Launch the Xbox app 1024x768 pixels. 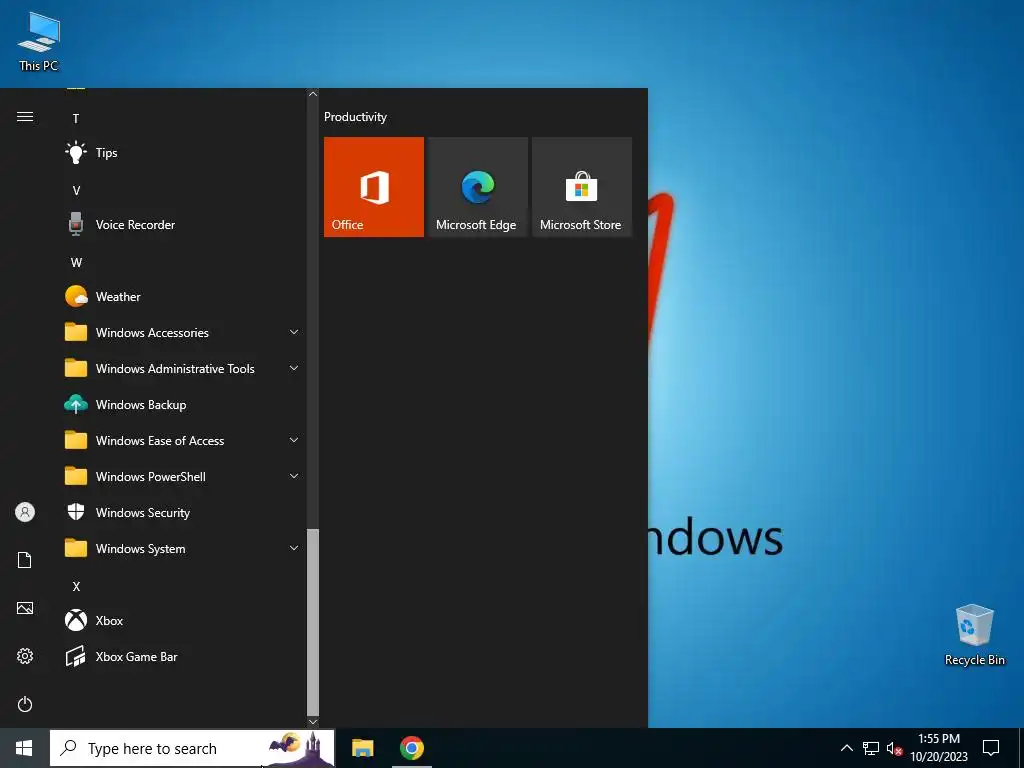click(182, 620)
